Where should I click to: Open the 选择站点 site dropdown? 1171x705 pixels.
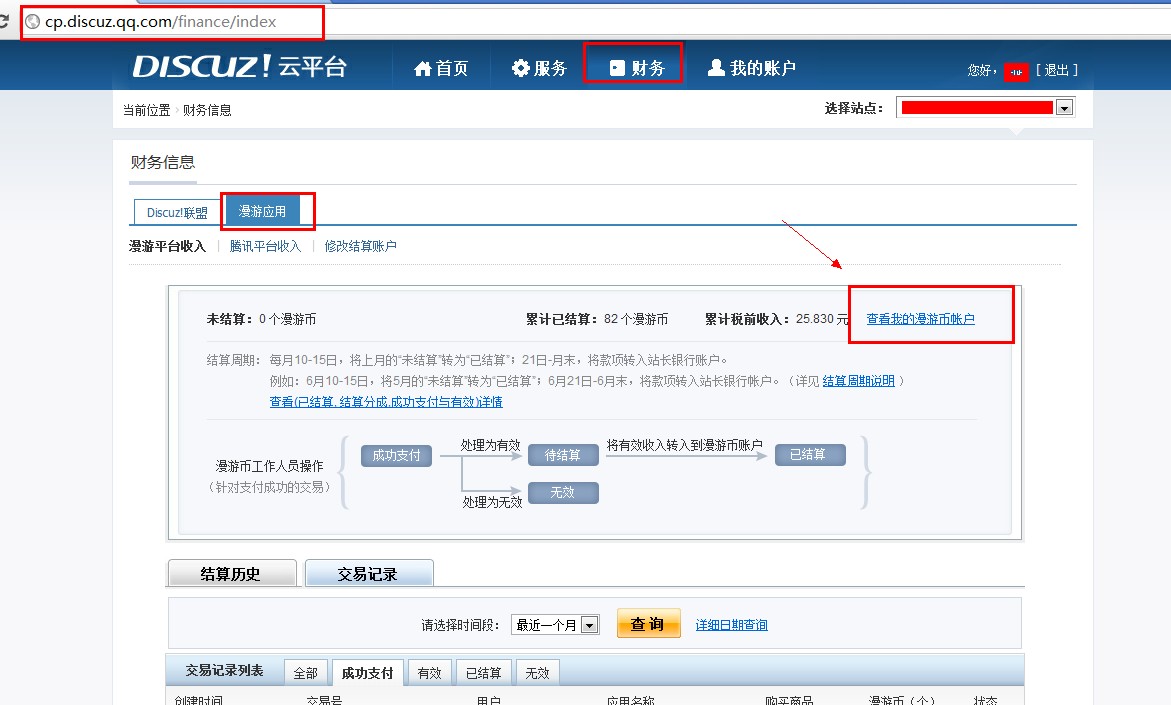click(985, 108)
